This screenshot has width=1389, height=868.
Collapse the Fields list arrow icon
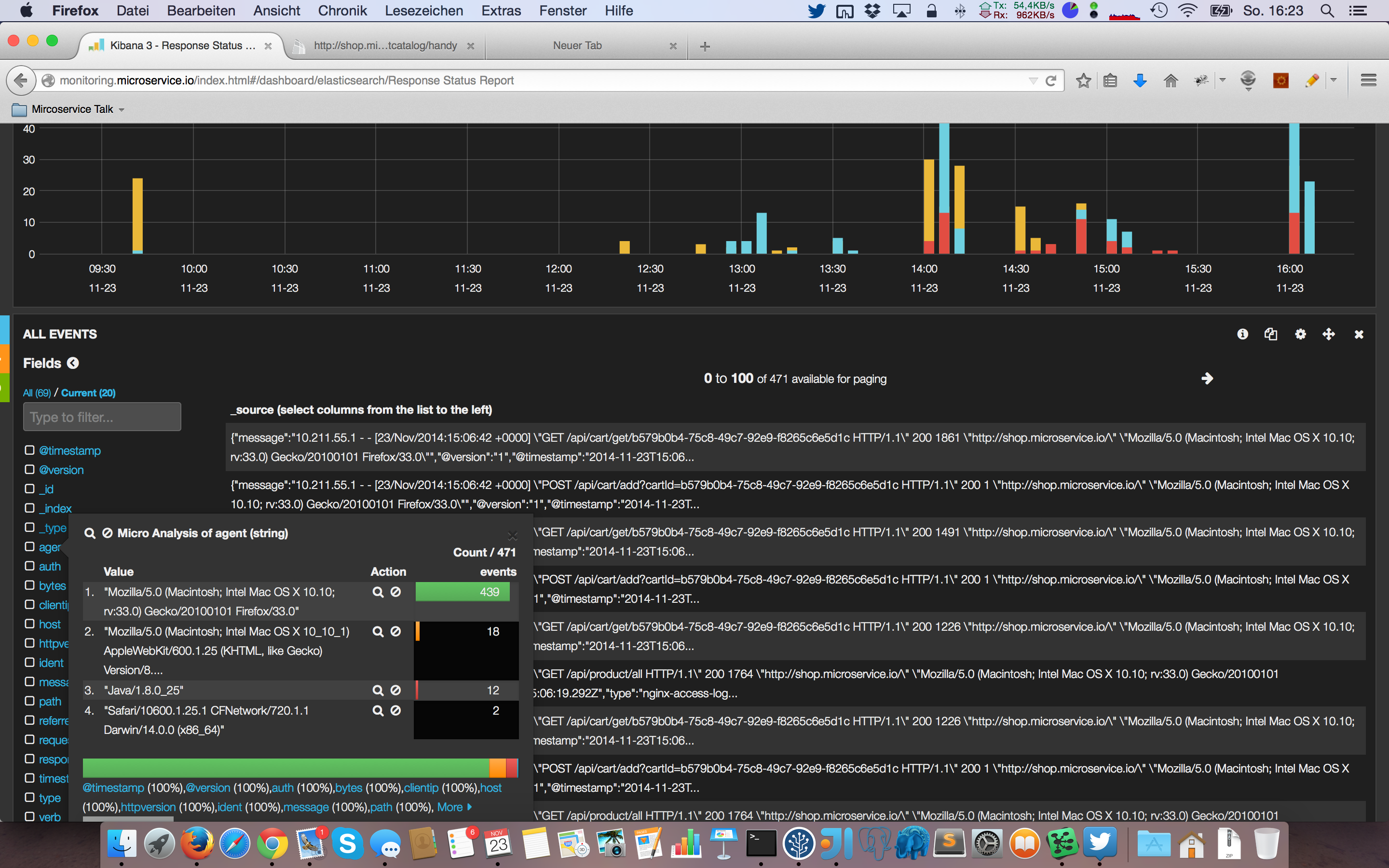[x=73, y=363]
